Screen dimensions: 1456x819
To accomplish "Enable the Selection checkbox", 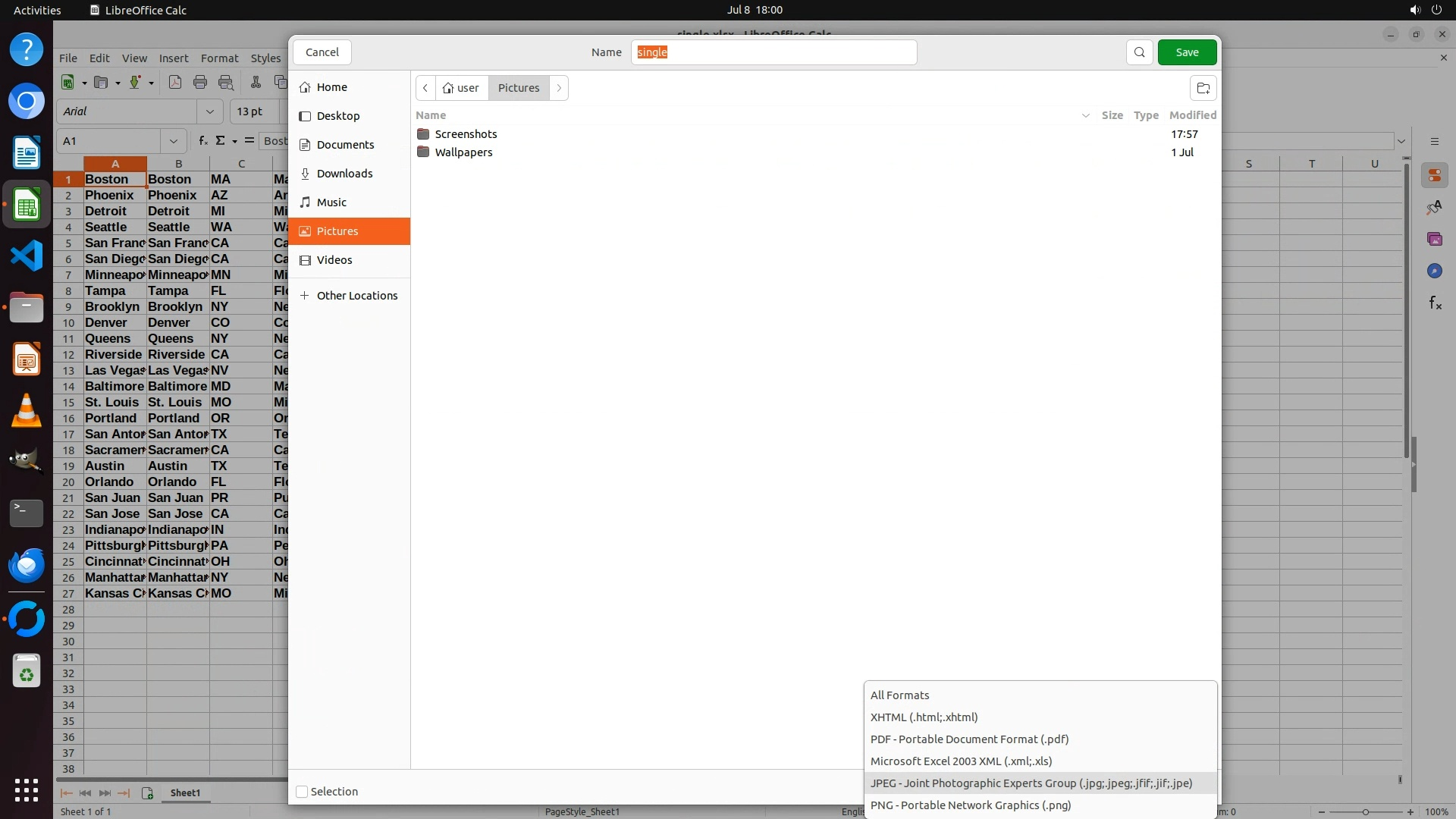I will (x=302, y=792).
